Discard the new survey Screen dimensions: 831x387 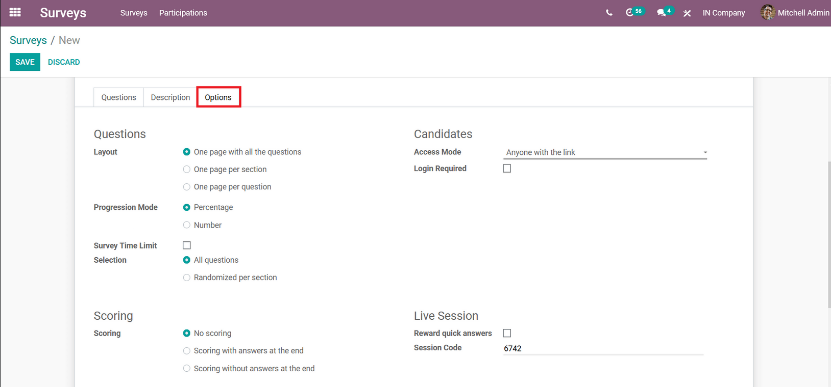point(64,62)
